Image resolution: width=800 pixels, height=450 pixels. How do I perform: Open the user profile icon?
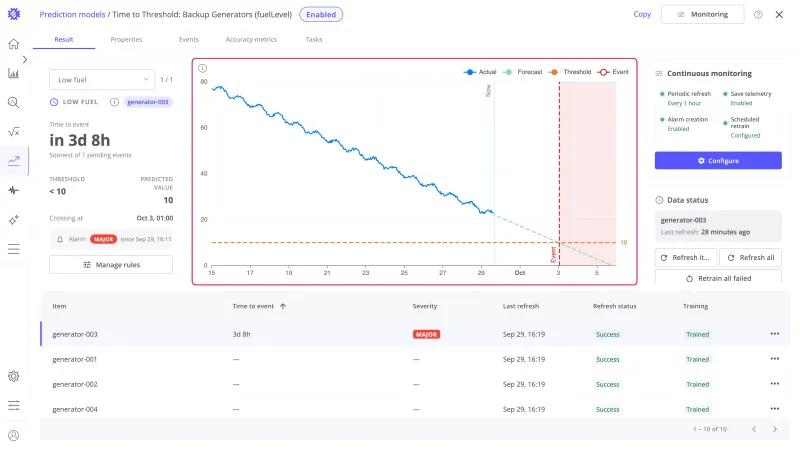click(x=14, y=435)
